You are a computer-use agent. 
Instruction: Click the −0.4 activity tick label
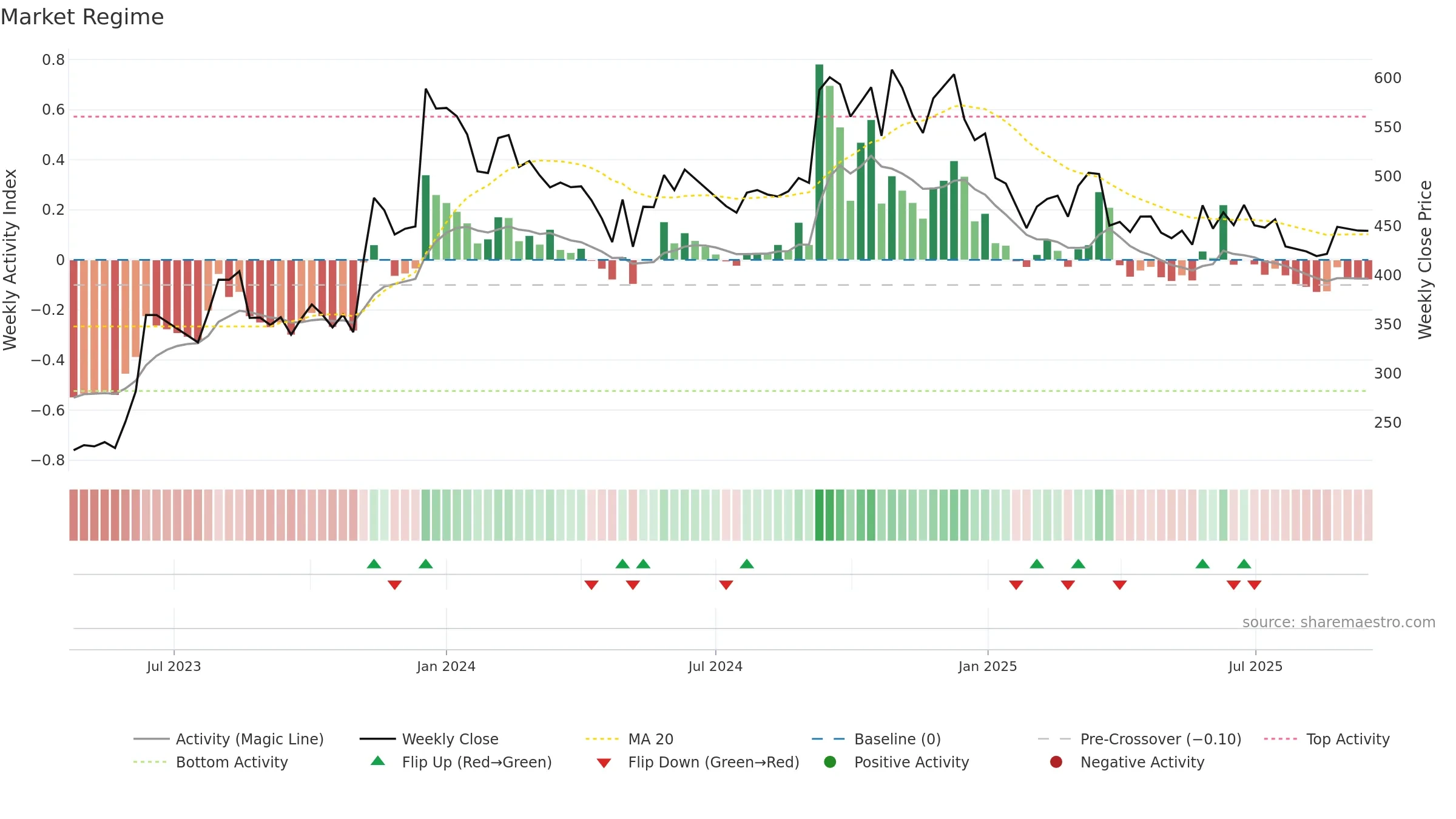(48, 360)
